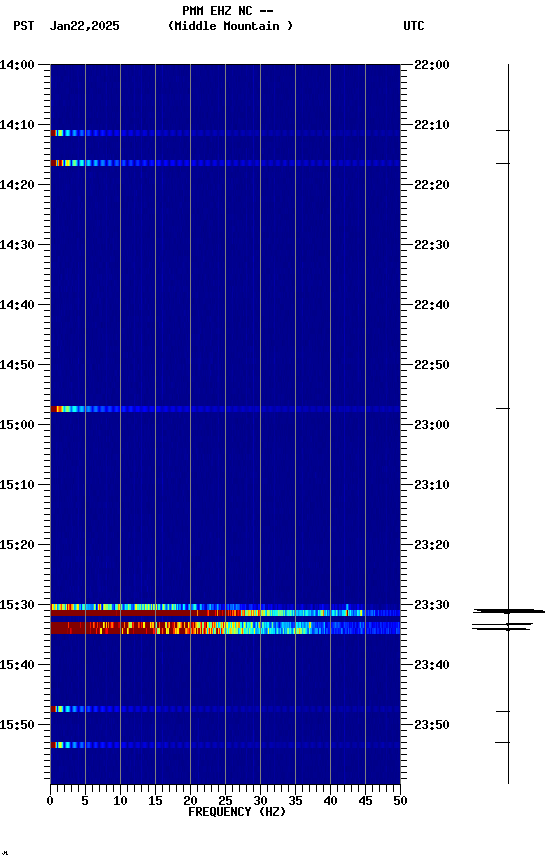The image size is (552, 864).
Task: Click the FREQUENCY (HZ) axis label
Action: tap(237, 812)
